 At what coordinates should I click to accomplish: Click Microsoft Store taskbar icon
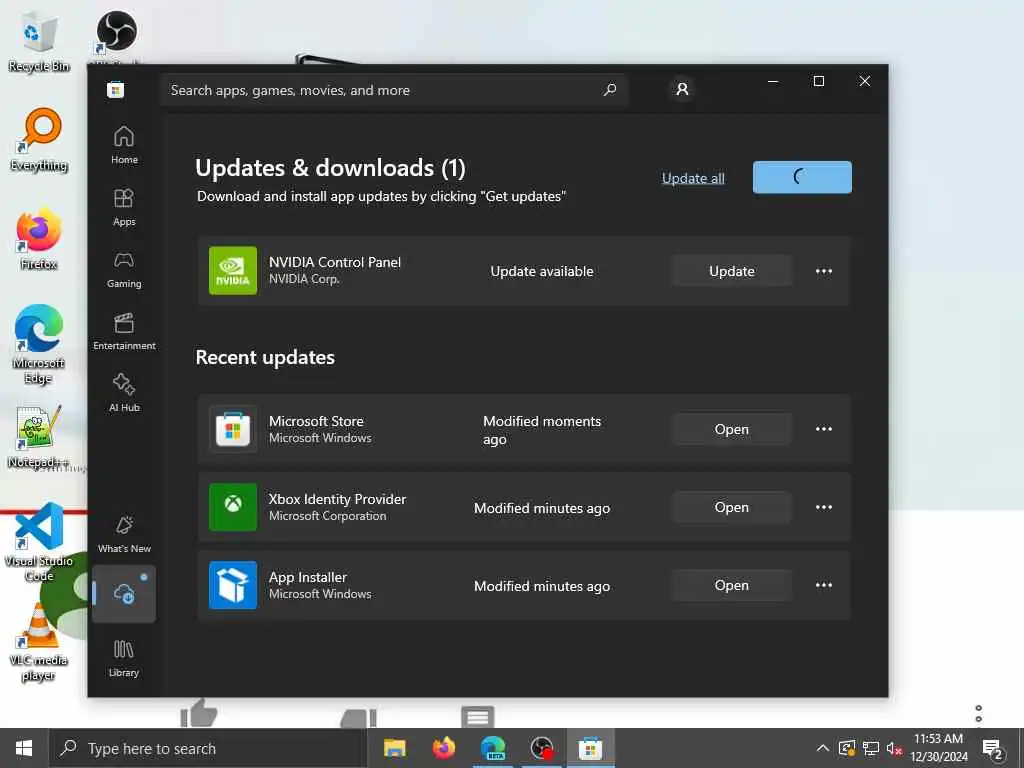590,748
